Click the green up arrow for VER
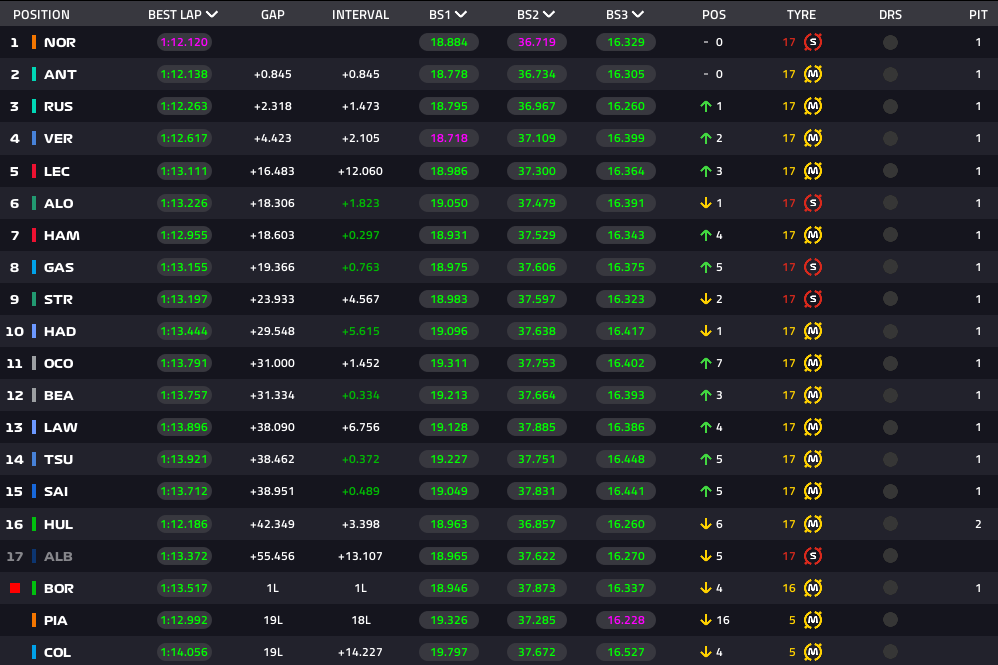Image resolution: width=998 pixels, height=665 pixels. tap(706, 139)
